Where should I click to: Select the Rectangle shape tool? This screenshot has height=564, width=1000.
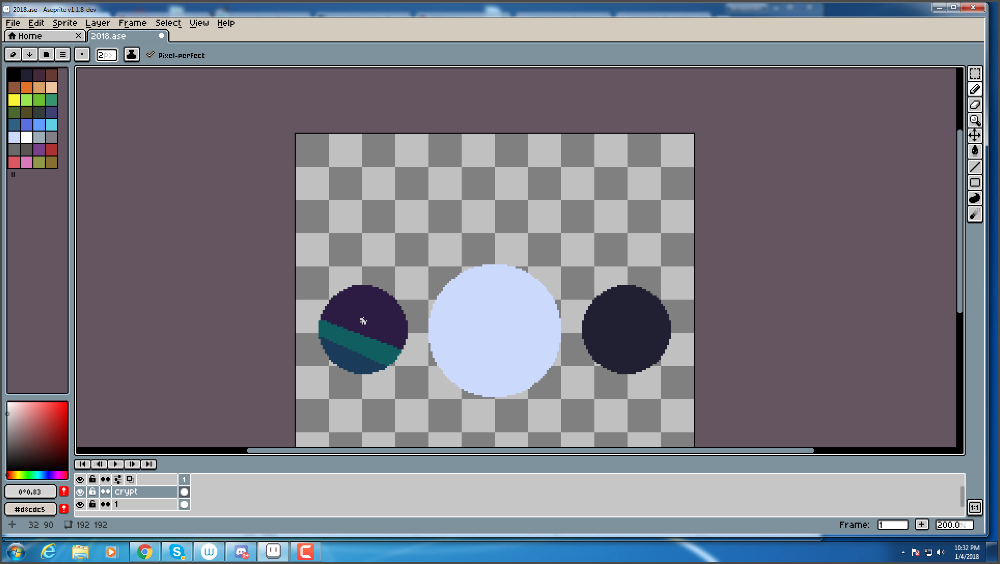(x=974, y=182)
